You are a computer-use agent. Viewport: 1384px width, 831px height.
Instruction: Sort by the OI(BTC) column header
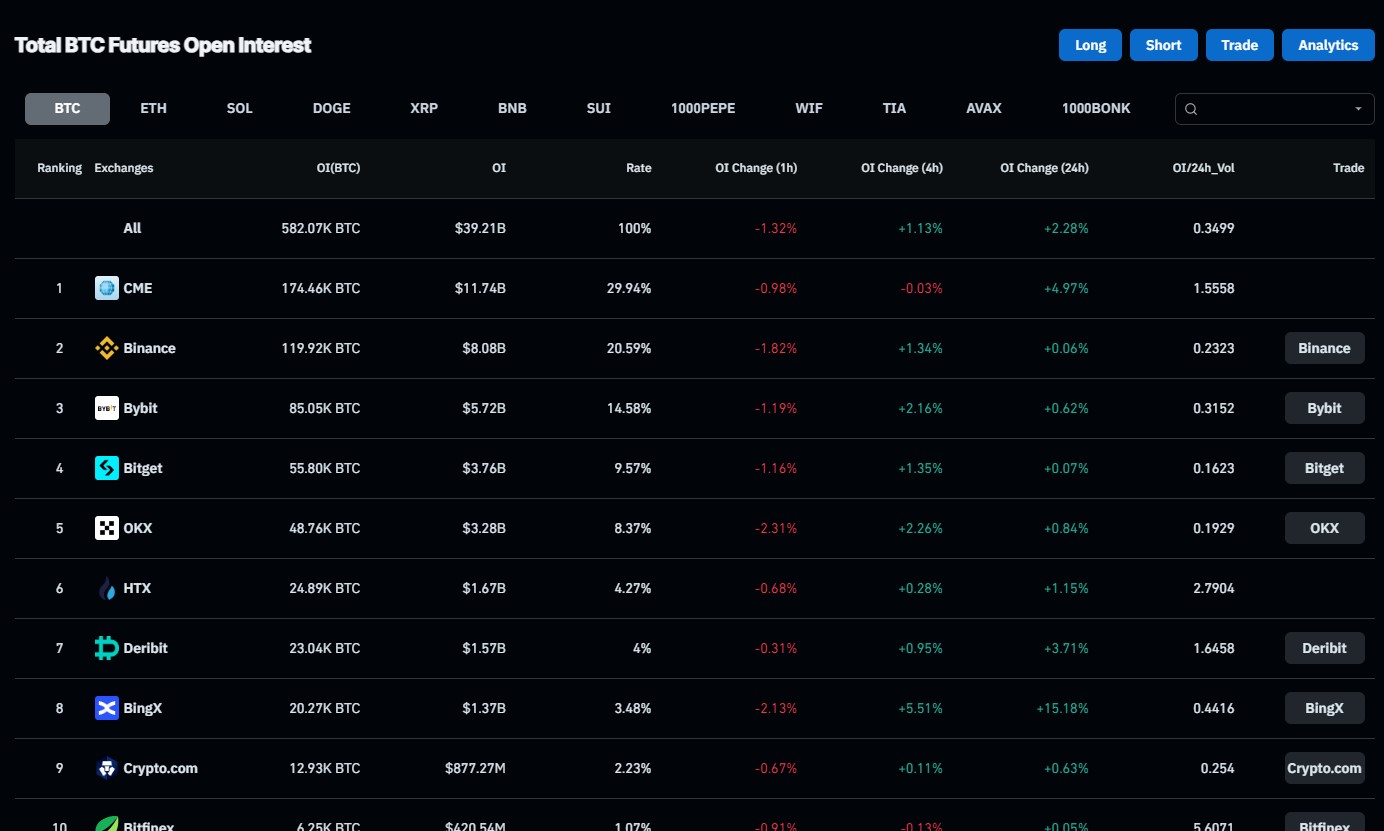tap(338, 168)
